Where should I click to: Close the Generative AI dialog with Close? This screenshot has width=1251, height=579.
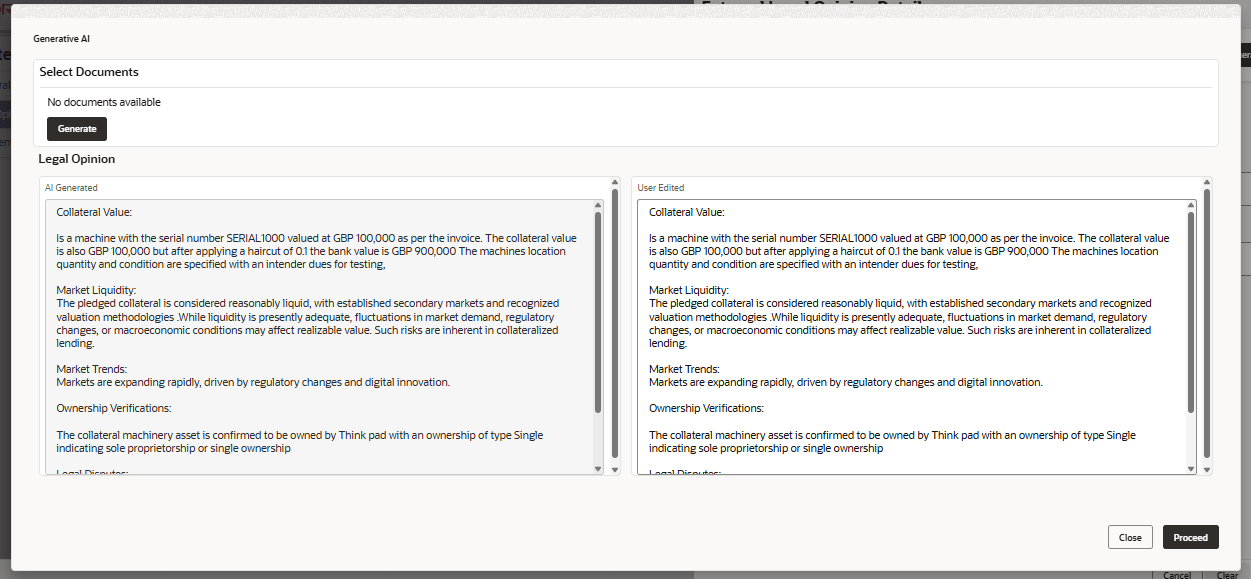click(x=1130, y=537)
